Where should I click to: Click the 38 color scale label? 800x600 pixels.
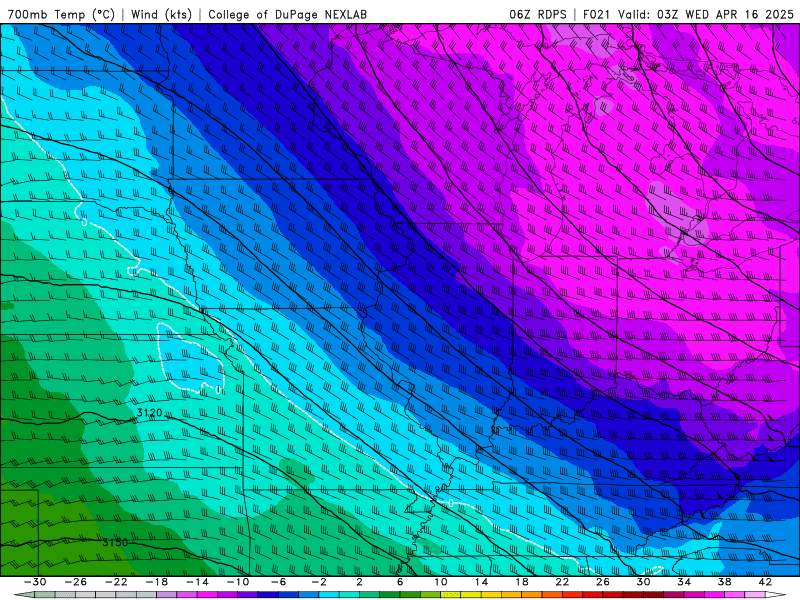pos(724,582)
